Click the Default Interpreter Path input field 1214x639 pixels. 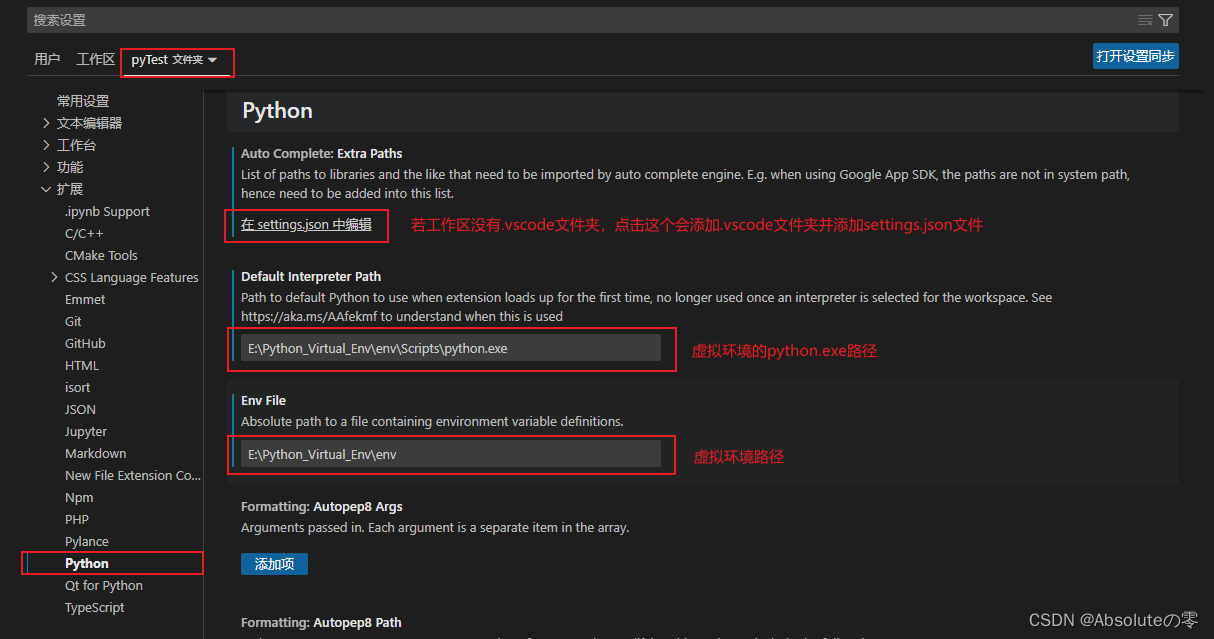tap(450, 347)
